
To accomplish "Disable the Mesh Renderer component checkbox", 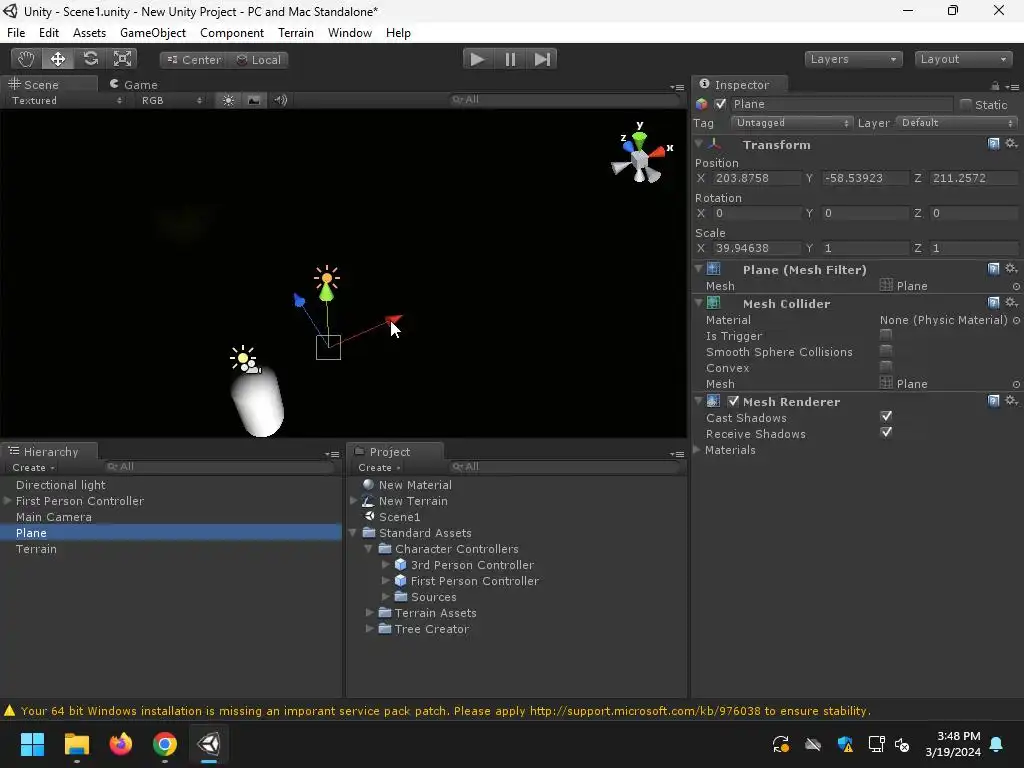I will [x=733, y=402].
